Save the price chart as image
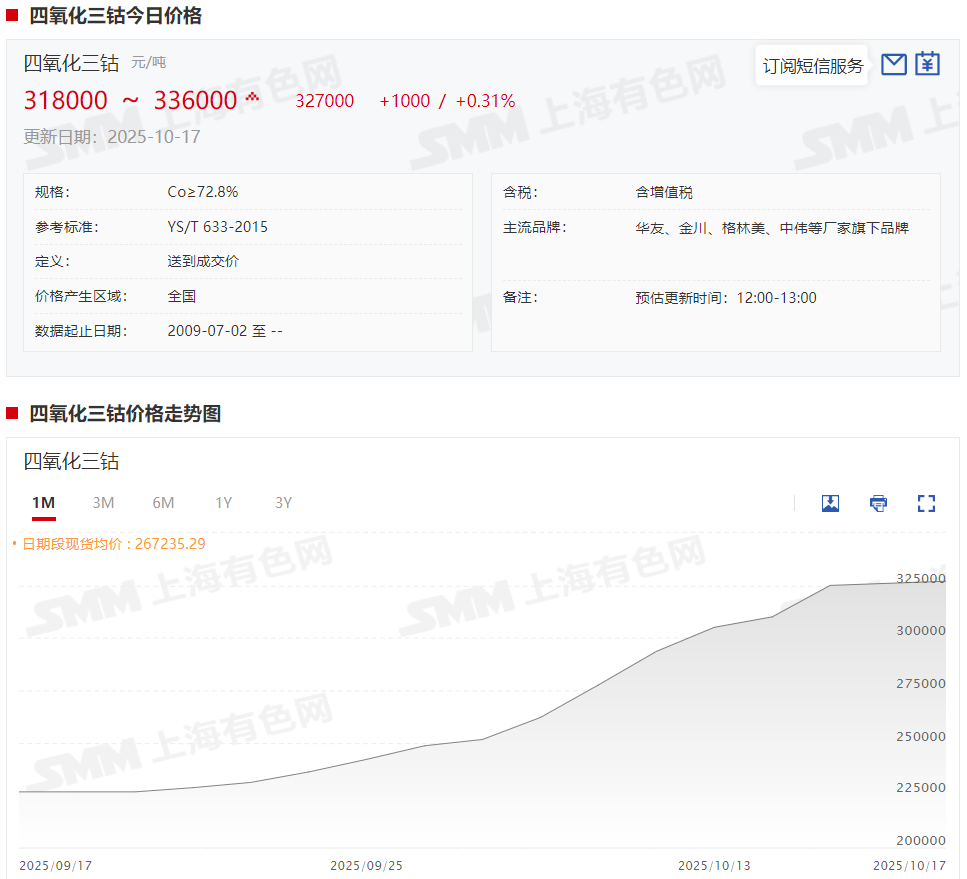Image resolution: width=967 pixels, height=879 pixels. click(830, 503)
